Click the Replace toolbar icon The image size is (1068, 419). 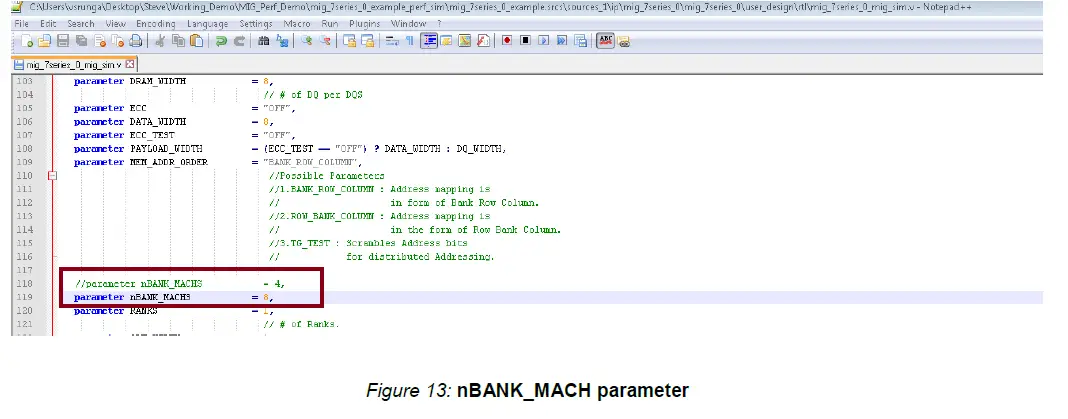tap(282, 41)
